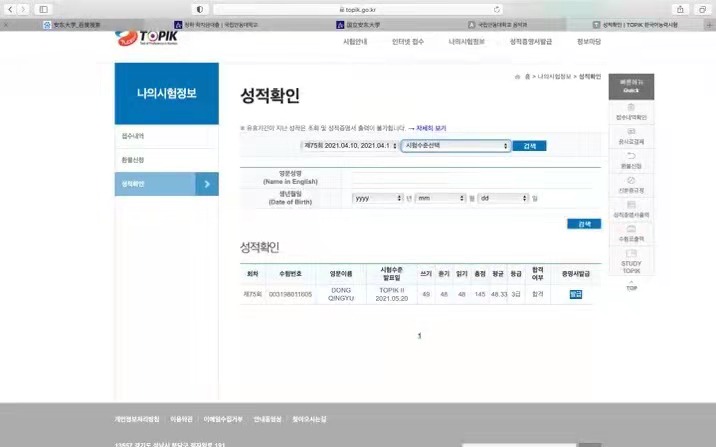Open the 개인정보처리방침 footer link
Screen dimensions: 716x447
(137, 419)
